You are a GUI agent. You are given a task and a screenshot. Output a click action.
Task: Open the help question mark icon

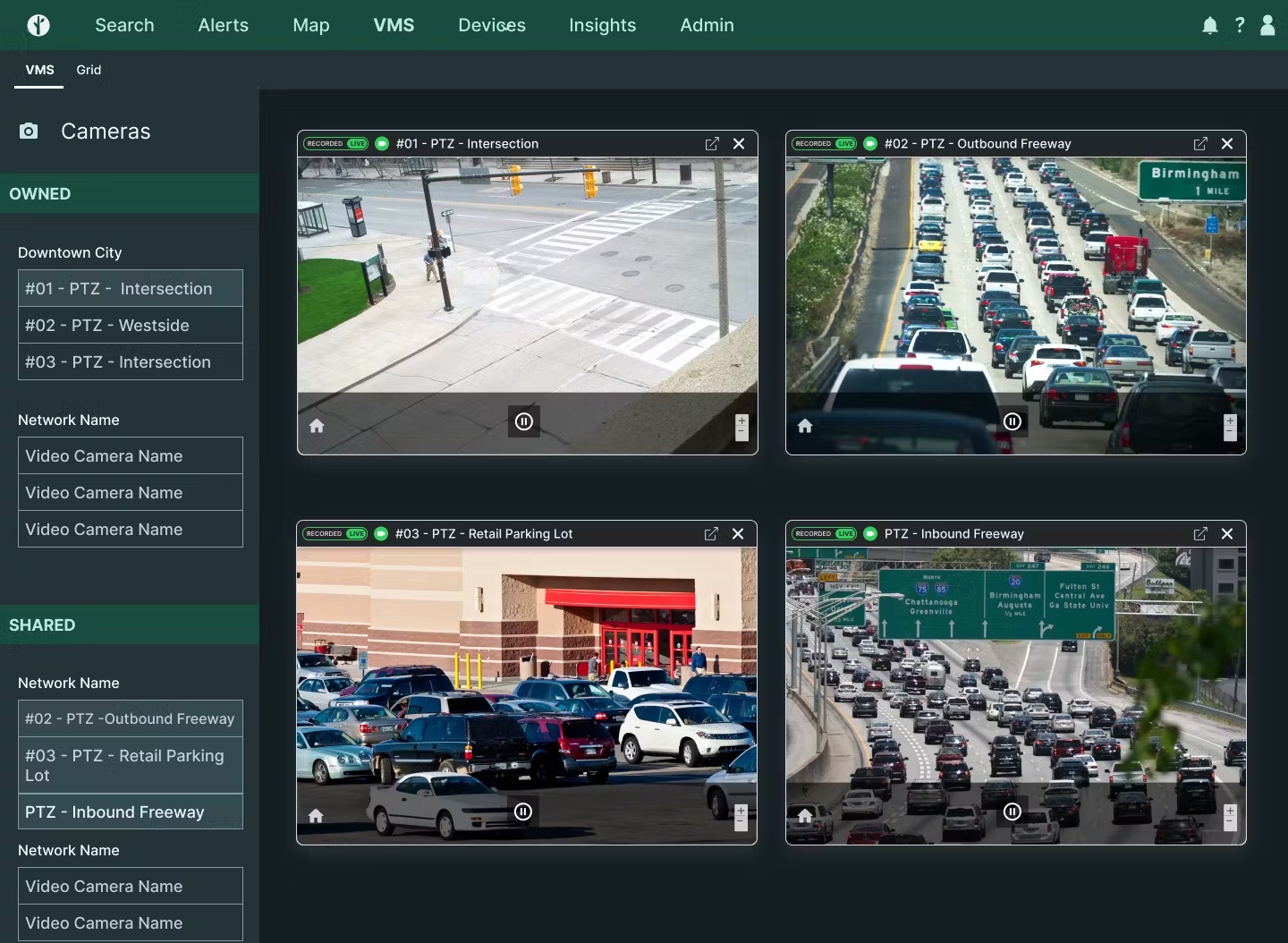pos(1240,25)
